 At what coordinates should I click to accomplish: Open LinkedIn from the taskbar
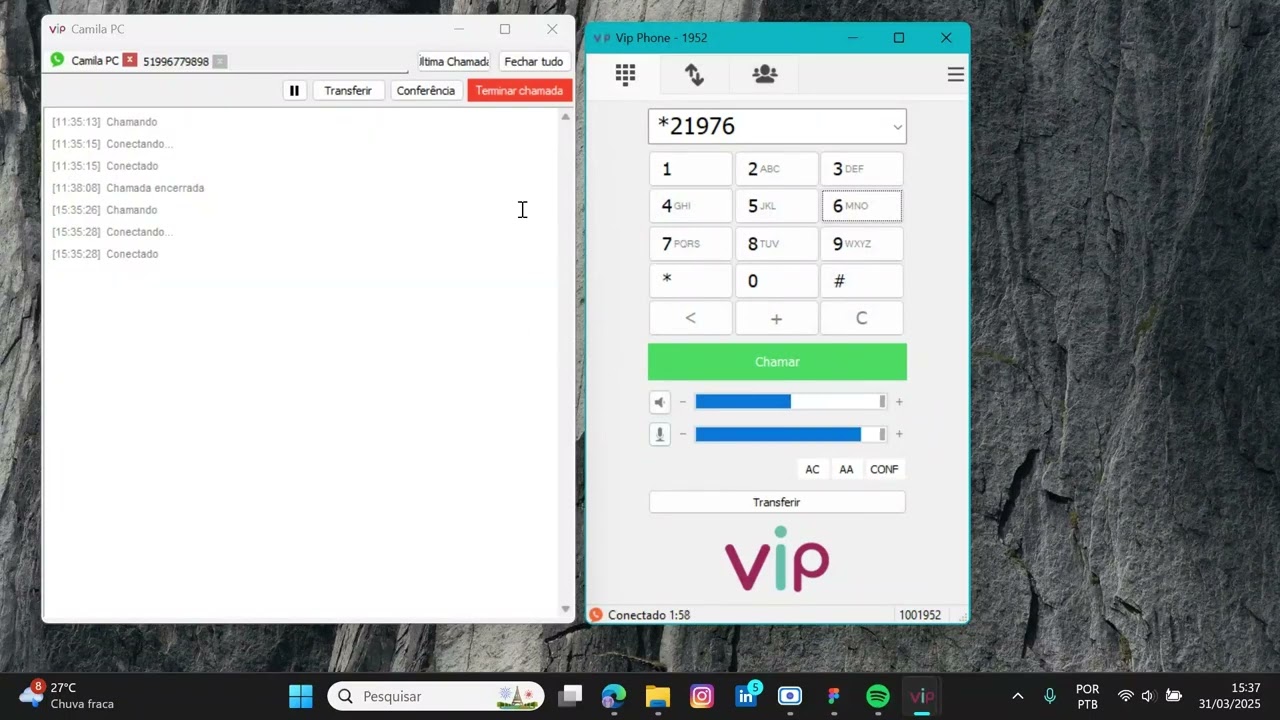pyautogui.click(x=746, y=696)
